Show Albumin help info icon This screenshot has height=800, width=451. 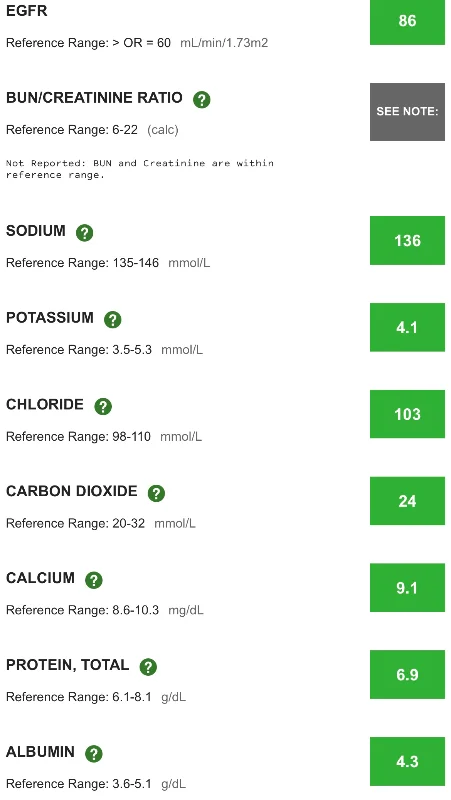point(94,754)
